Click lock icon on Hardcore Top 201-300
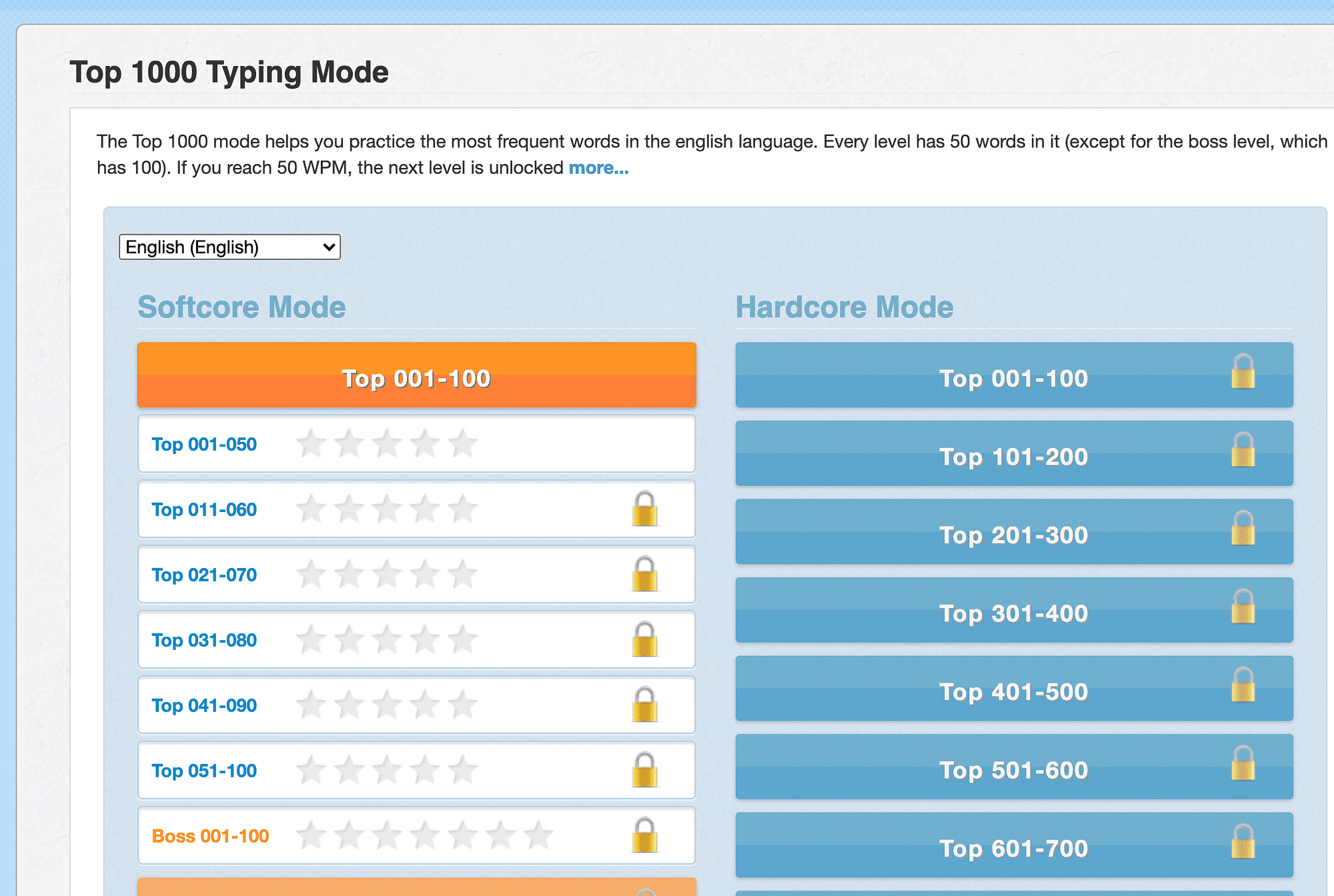This screenshot has width=1334, height=896. click(1243, 529)
